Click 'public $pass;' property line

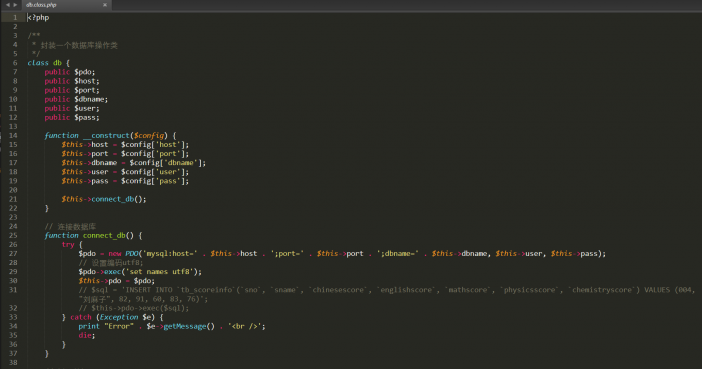tap(72, 117)
